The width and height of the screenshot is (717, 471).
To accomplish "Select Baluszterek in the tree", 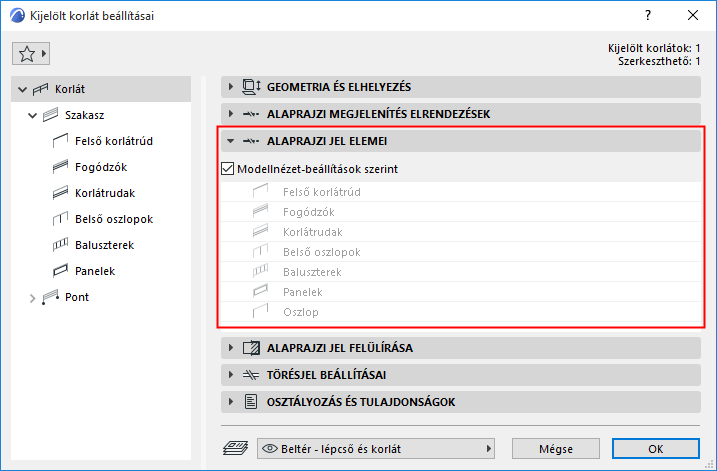I will pos(105,246).
